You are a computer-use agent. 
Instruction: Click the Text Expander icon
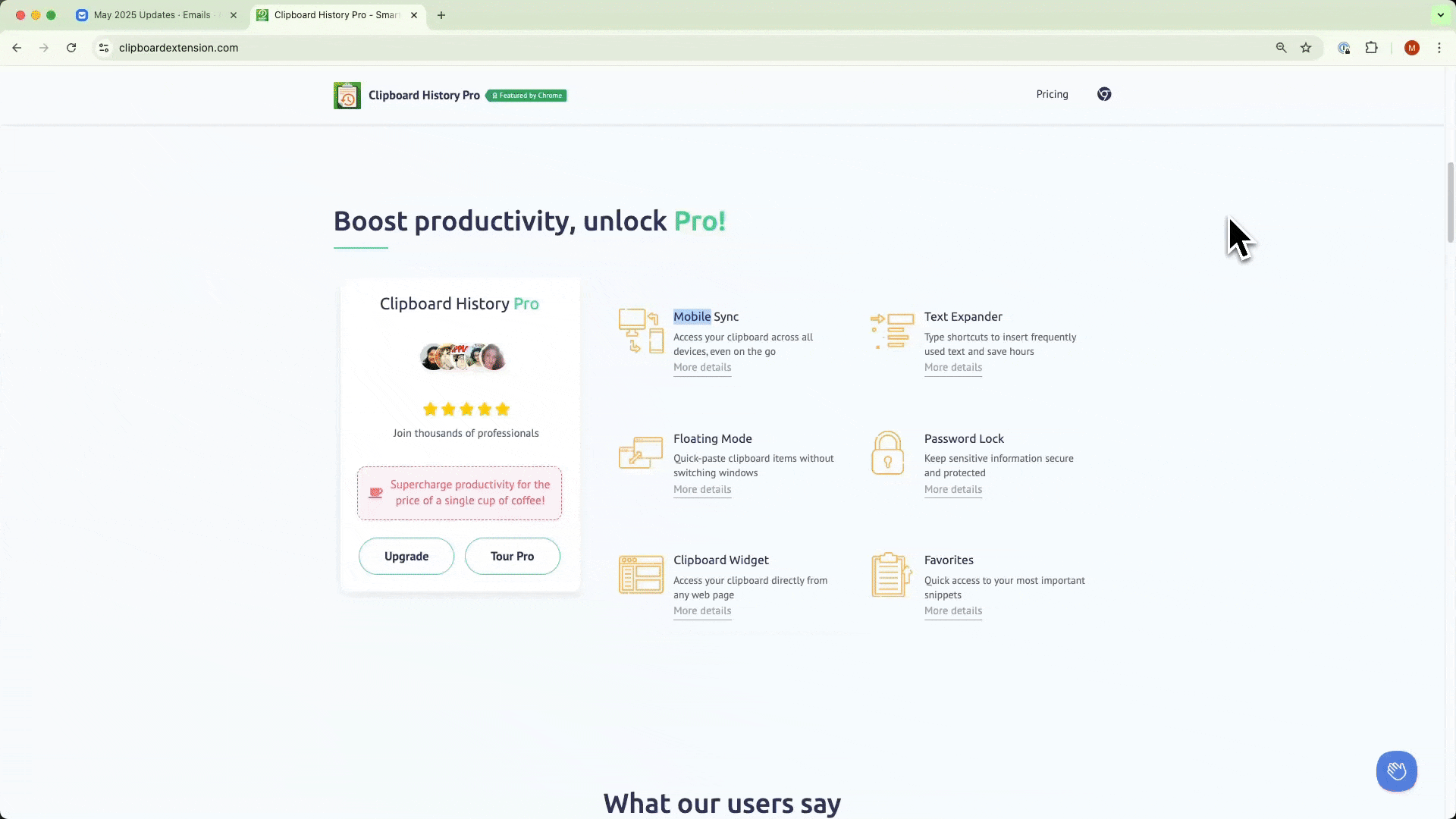[892, 331]
